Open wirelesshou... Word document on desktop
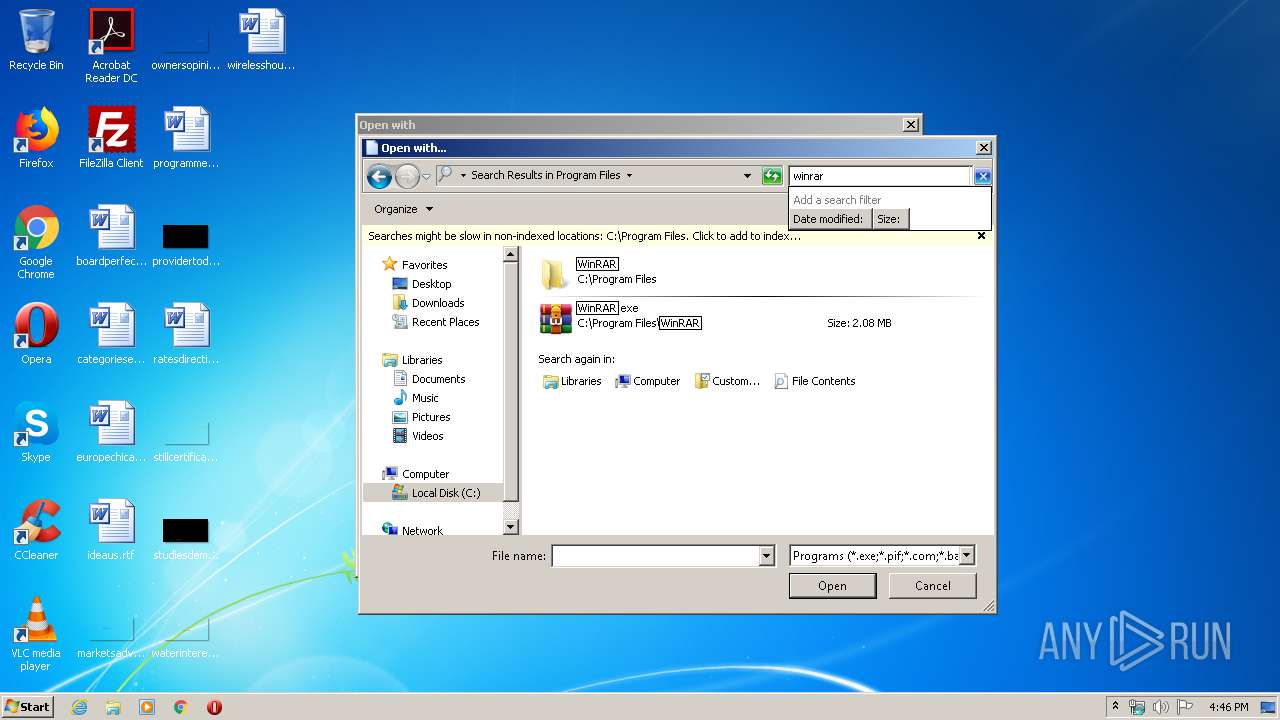The height and width of the screenshot is (720, 1280). 261,40
